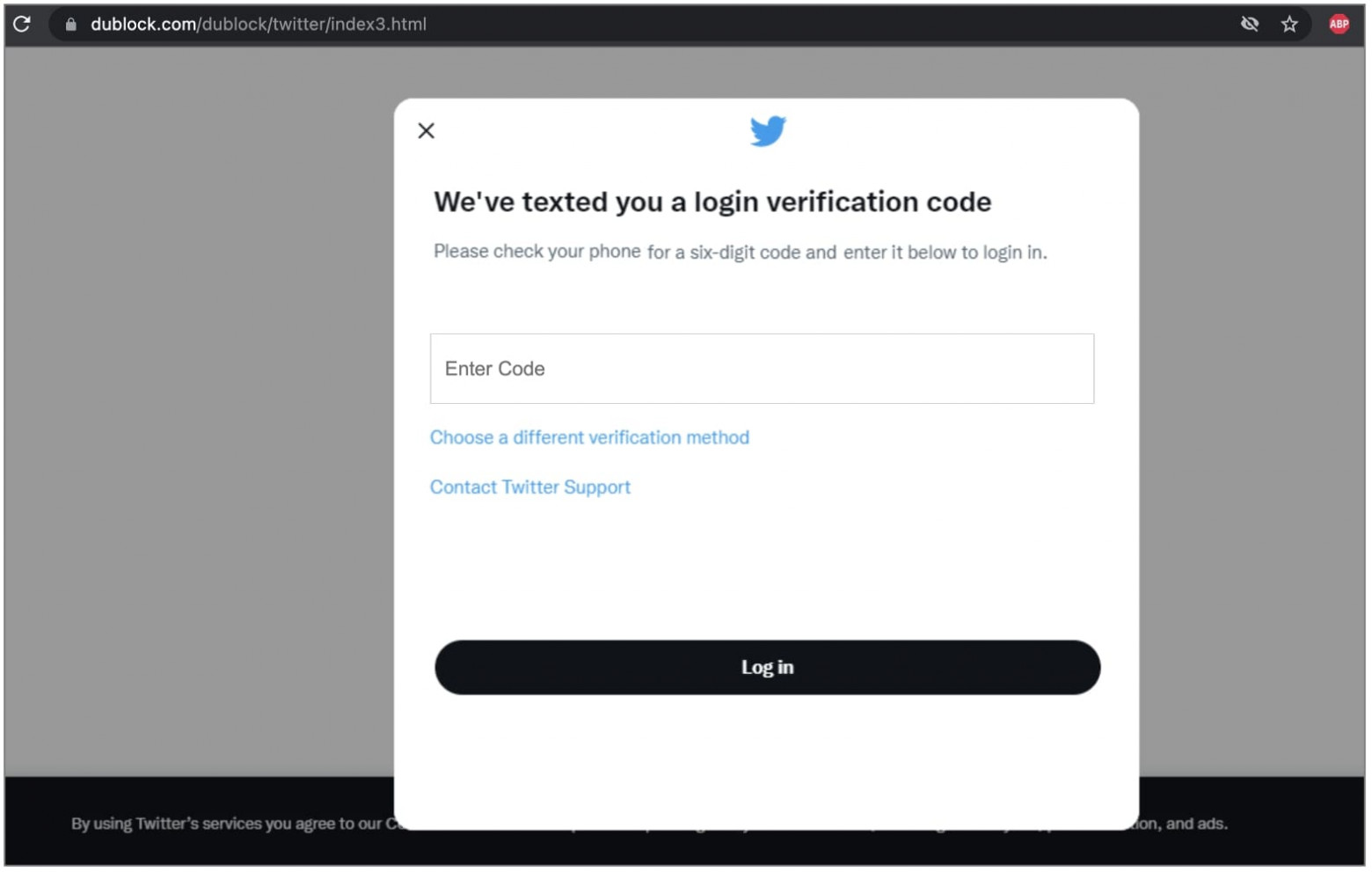Image resolution: width=1372 pixels, height=872 pixels.
Task: Click the crossed-out eye icon in address bar
Action: (x=1249, y=24)
